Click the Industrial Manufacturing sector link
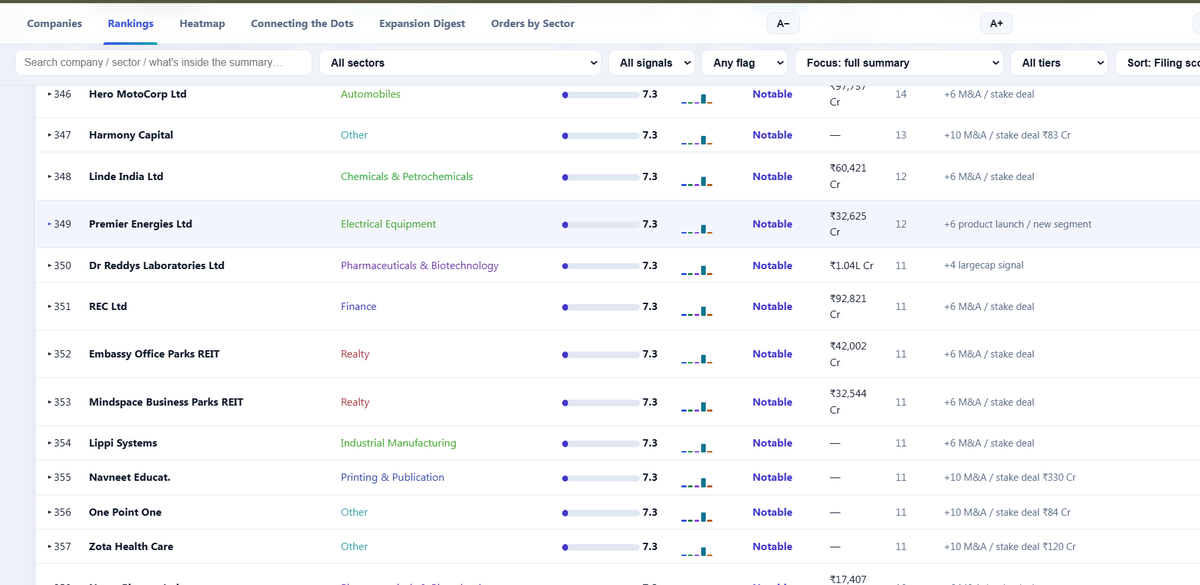The width and height of the screenshot is (1200, 585). tap(398, 443)
